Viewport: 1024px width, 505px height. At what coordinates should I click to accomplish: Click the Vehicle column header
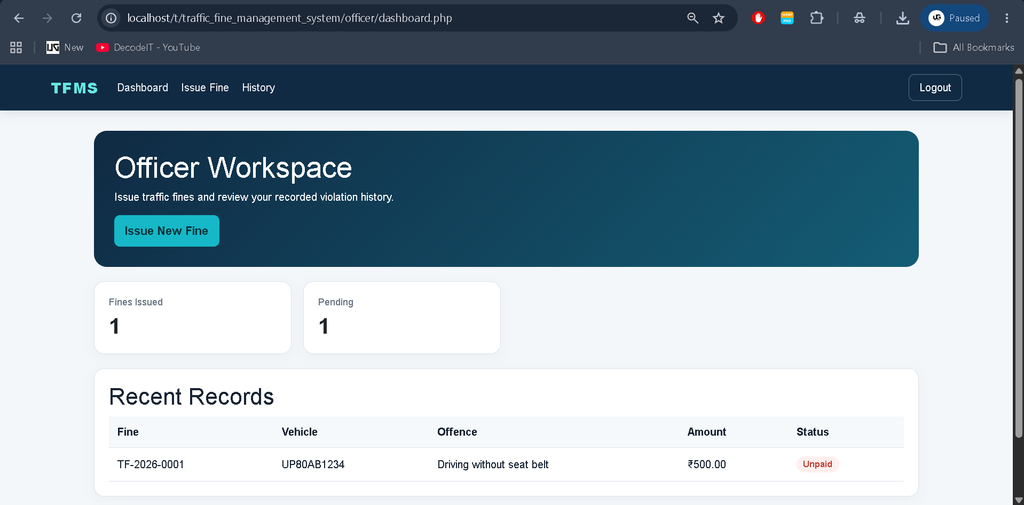click(x=299, y=432)
